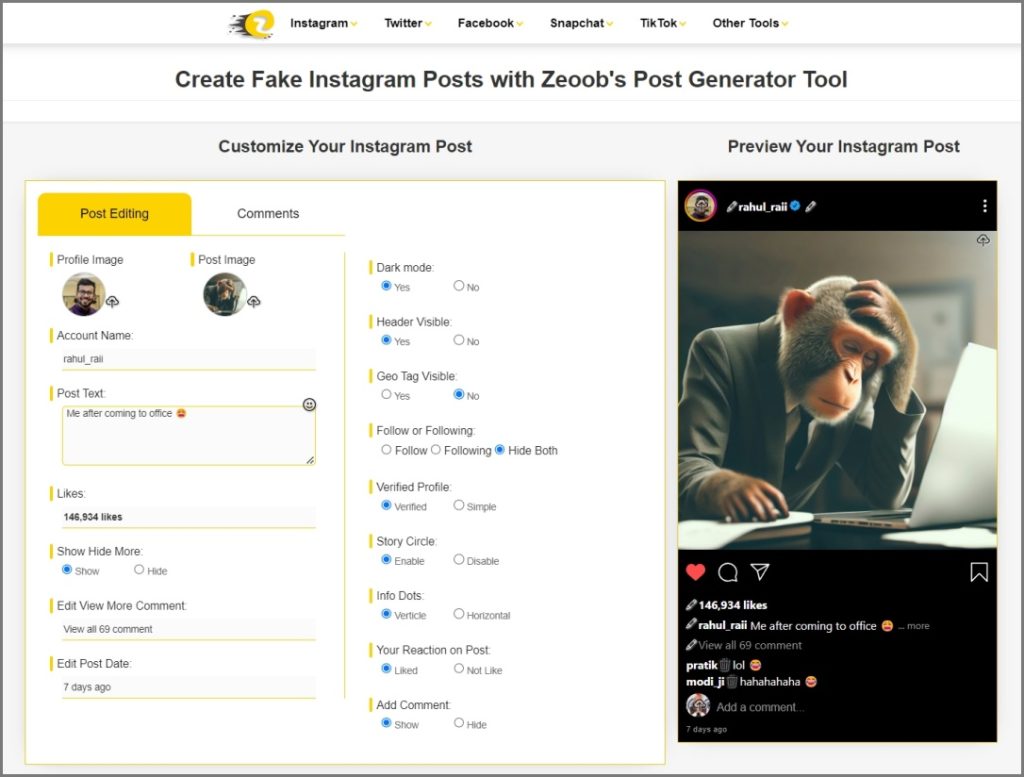Image resolution: width=1024 pixels, height=777 pixels.
Task: Click the Zeoob logo icon
Action: point(252,24)
